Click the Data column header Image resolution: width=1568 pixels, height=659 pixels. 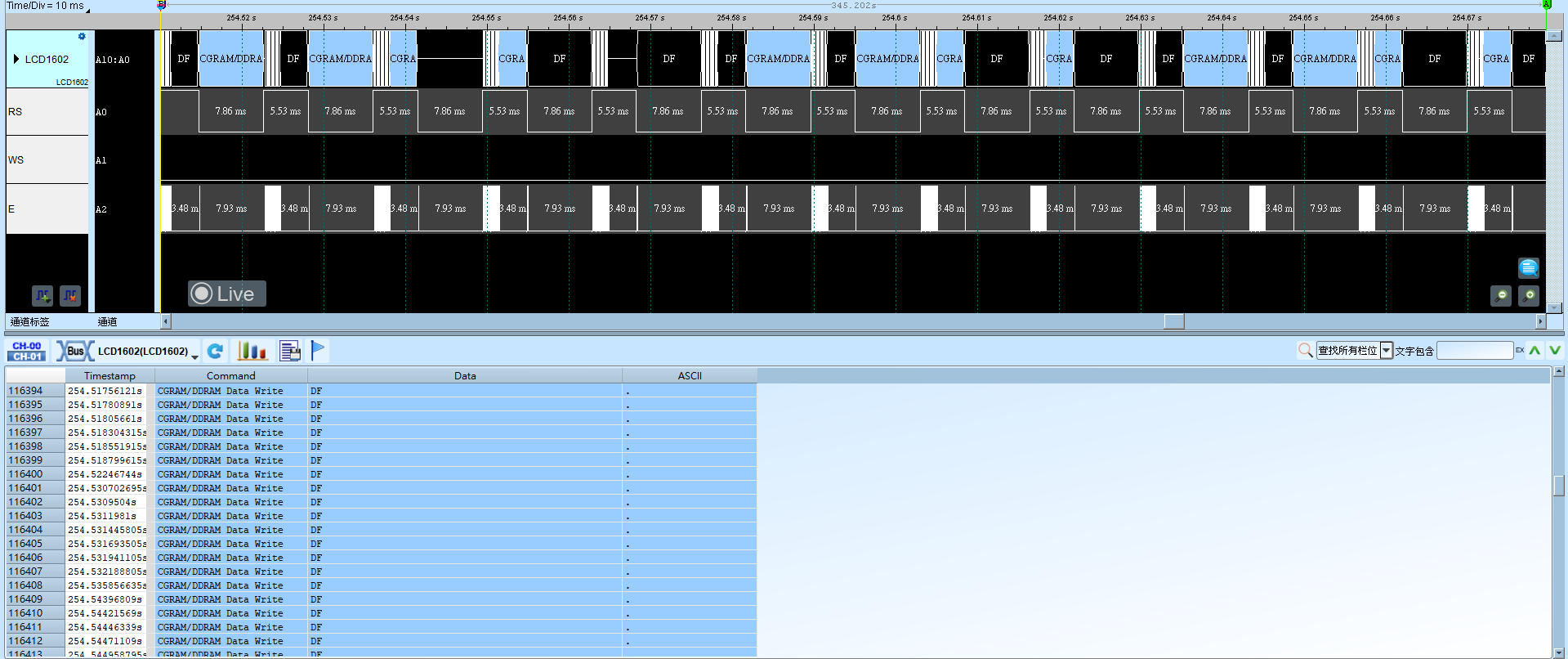[465, 376]
